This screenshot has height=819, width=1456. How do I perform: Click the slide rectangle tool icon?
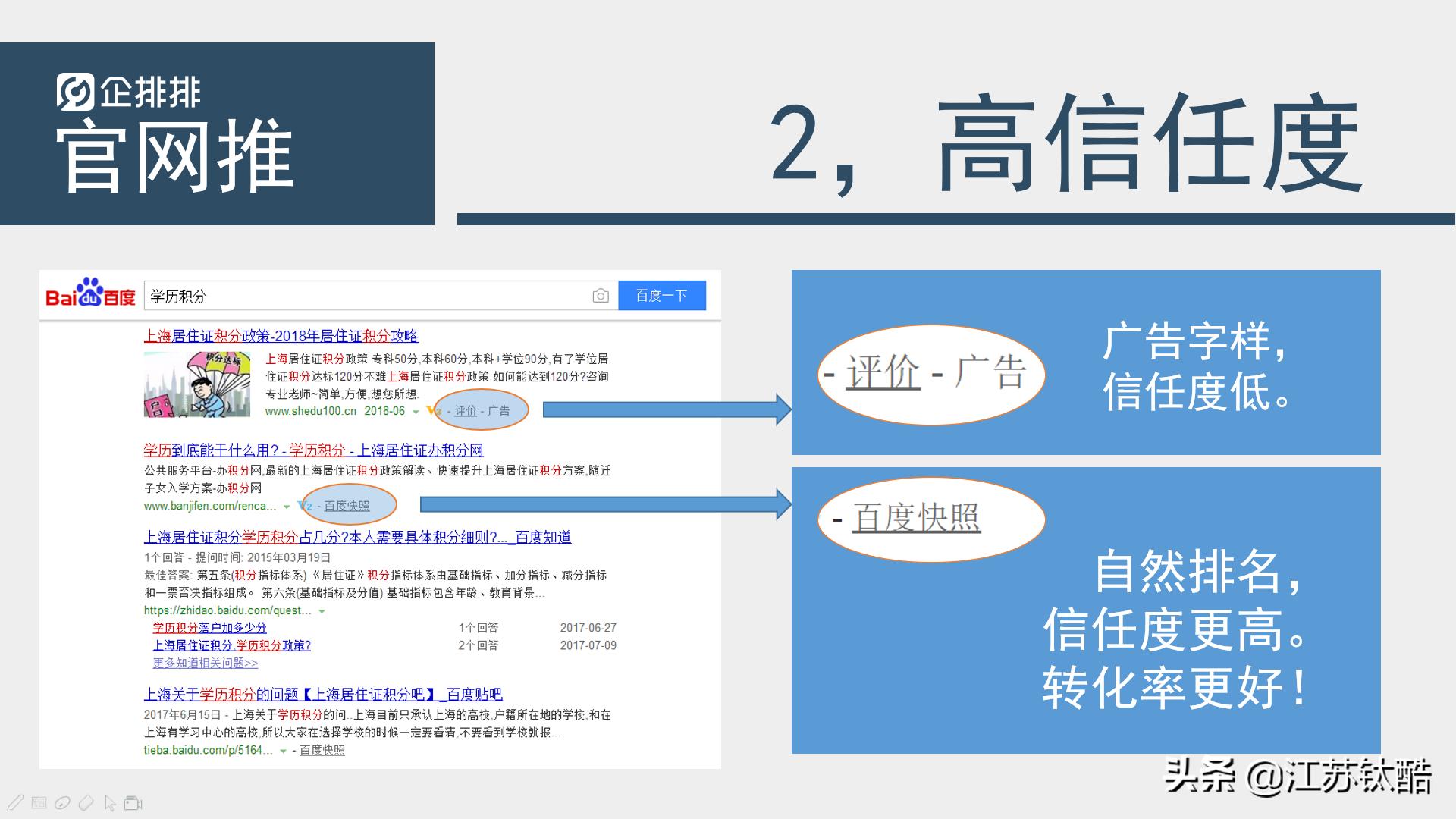click(38, 802)
